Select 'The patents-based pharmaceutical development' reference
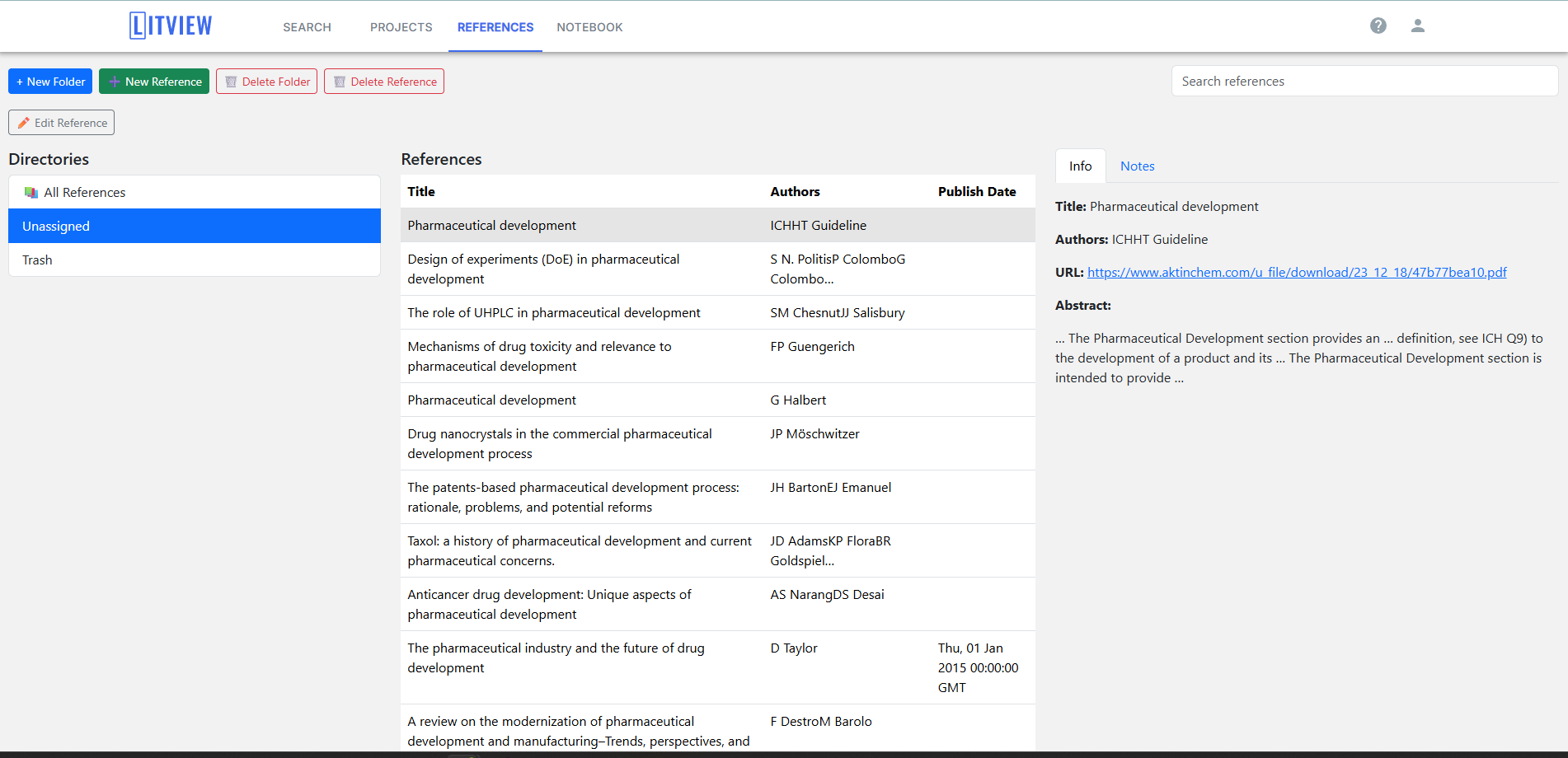The height and width of the screenshot is (758, 1568). (718, 497)
